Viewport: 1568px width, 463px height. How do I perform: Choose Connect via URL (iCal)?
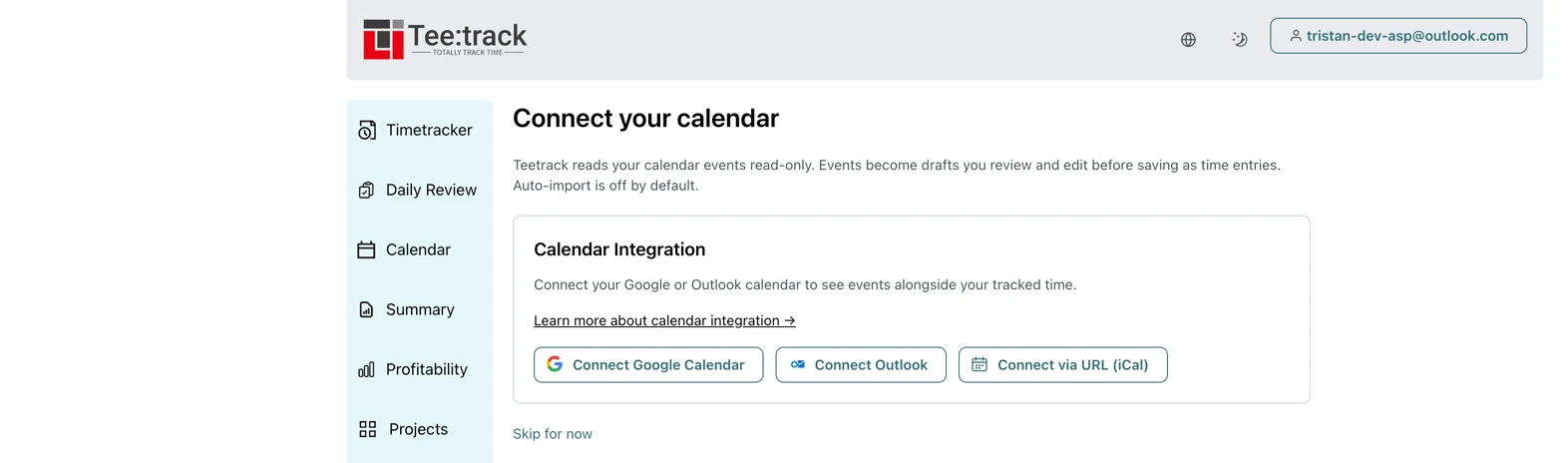click(1063, 365)
